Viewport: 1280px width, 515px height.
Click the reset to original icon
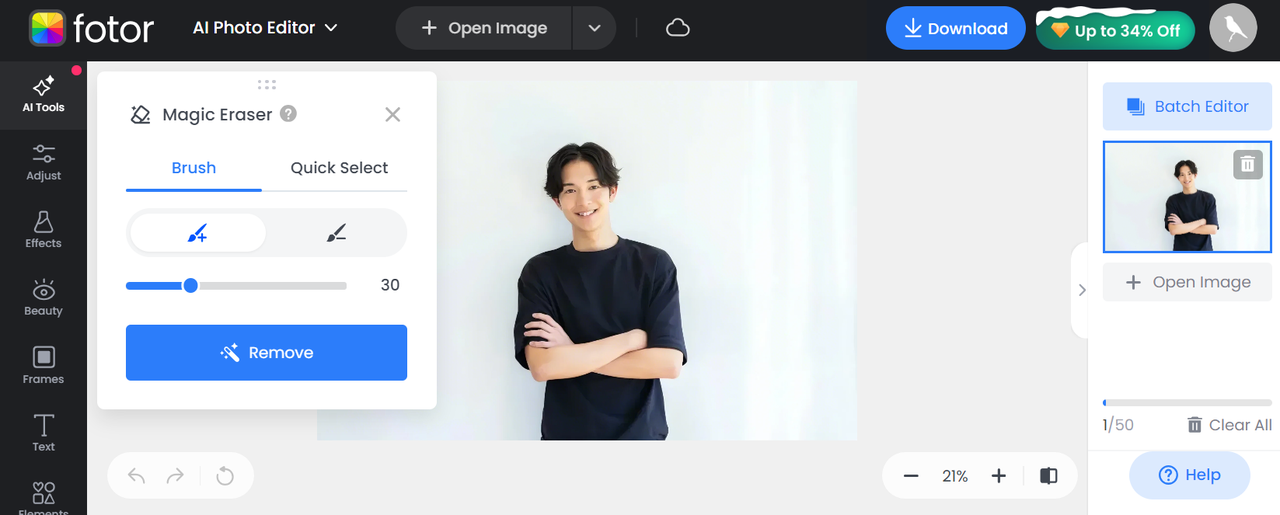[x=225, y=476]
